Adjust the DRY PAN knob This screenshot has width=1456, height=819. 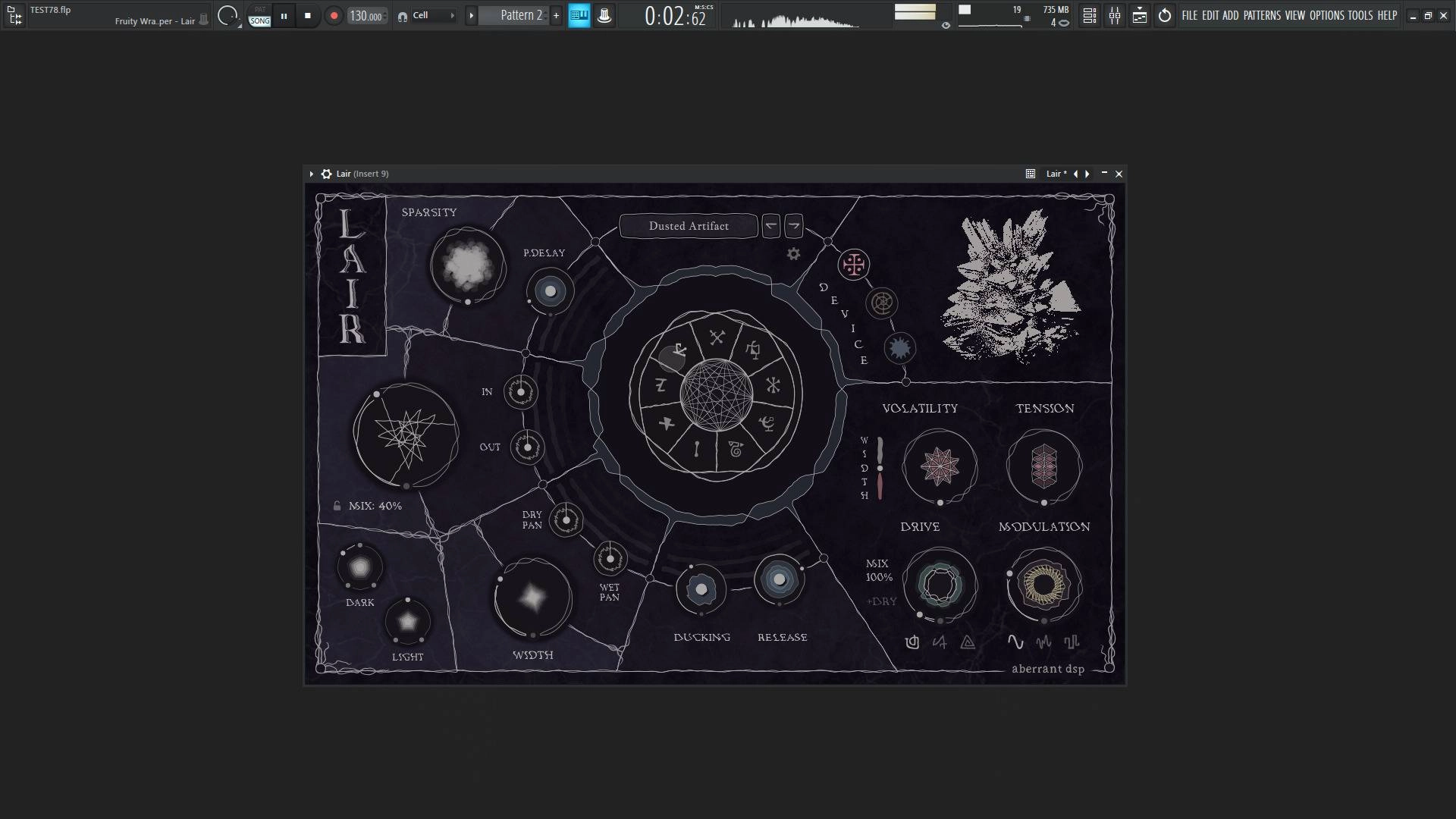click(566, 520)
